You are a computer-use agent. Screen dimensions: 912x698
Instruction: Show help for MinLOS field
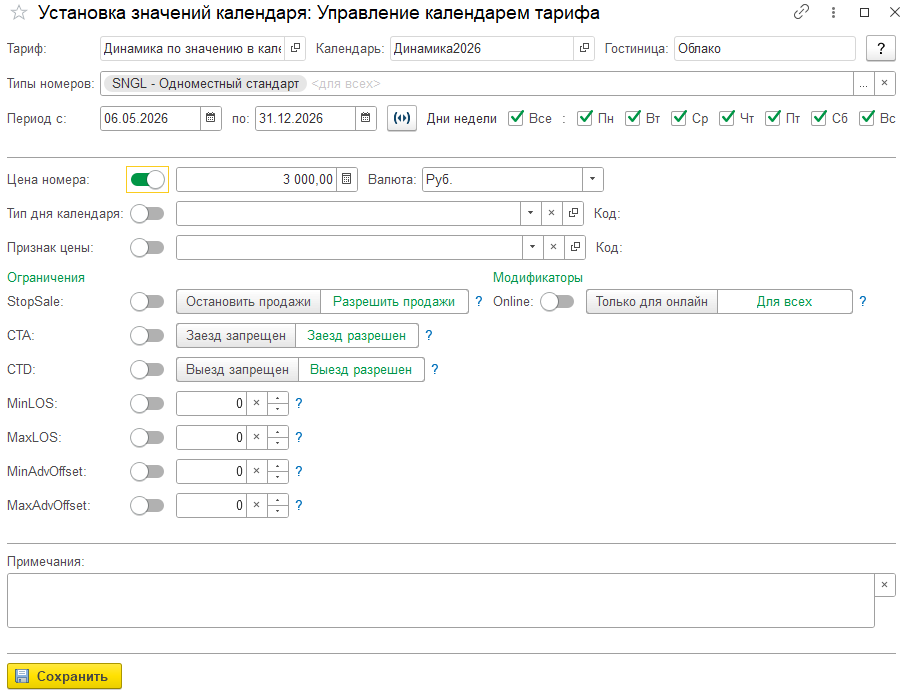coord(299,403)
